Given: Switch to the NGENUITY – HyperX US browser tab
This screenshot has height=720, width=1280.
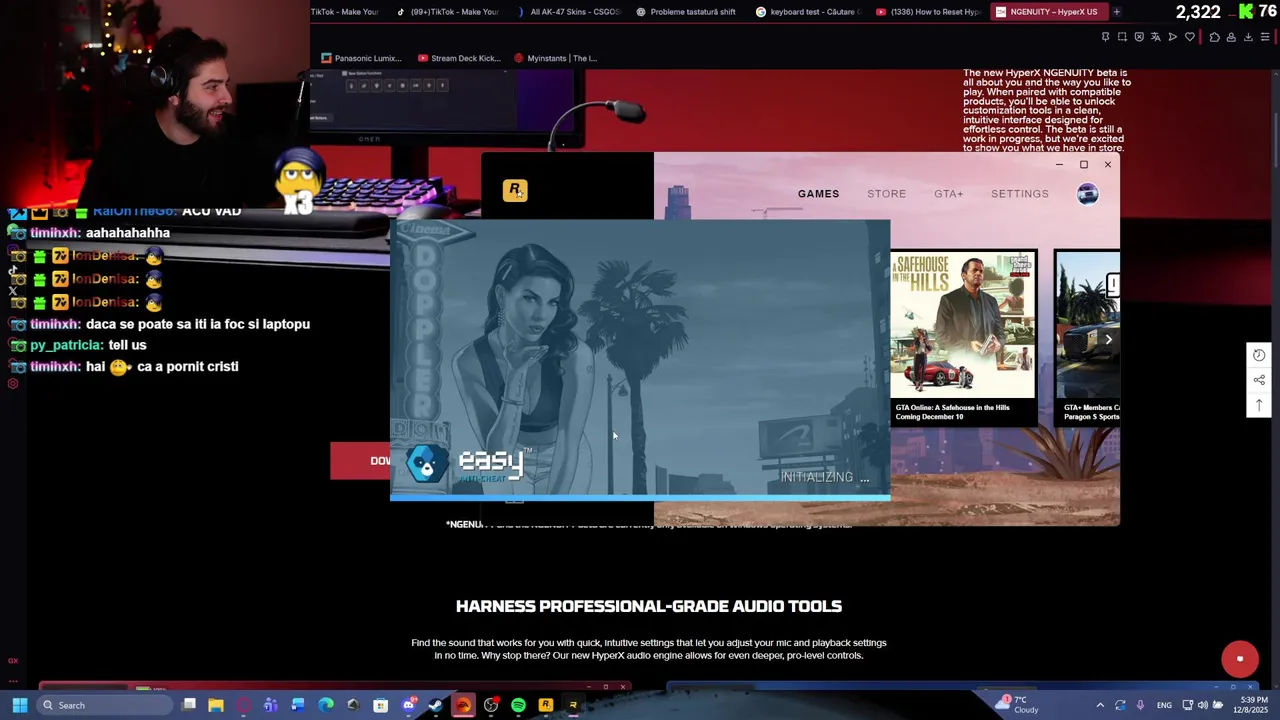Looking at the screenshot, I should pos(1048,12).
